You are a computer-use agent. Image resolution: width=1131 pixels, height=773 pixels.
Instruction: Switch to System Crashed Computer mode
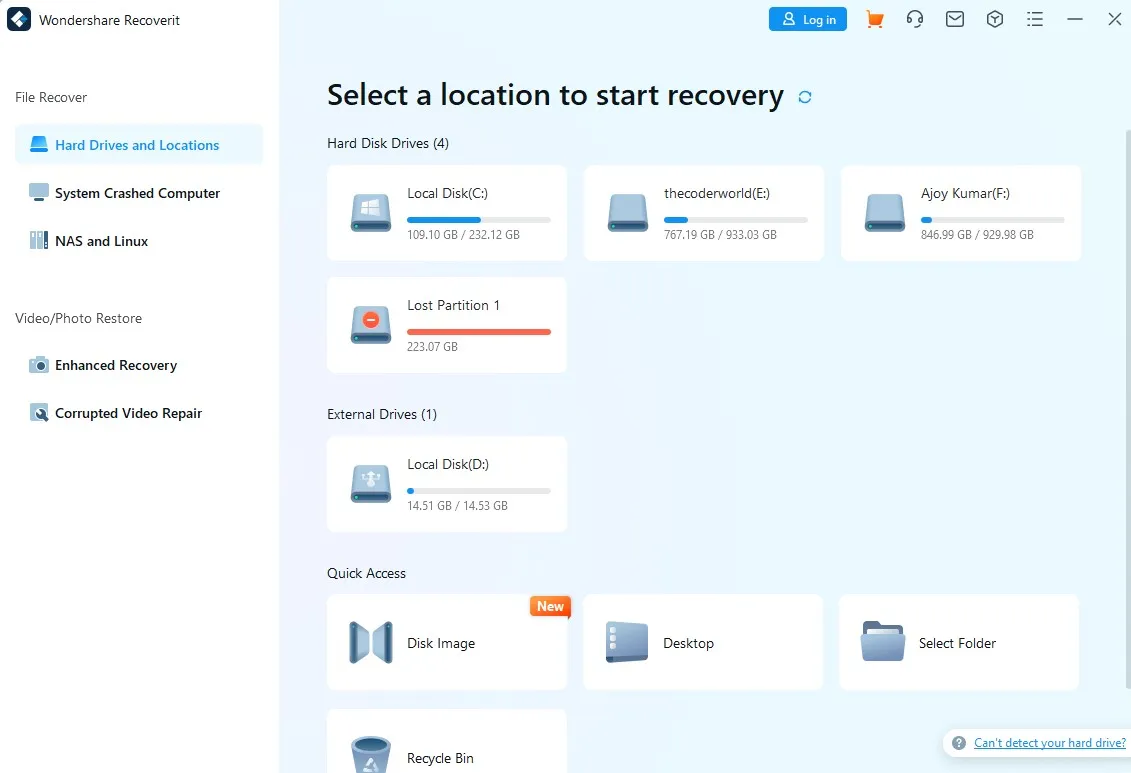(135, 193)
